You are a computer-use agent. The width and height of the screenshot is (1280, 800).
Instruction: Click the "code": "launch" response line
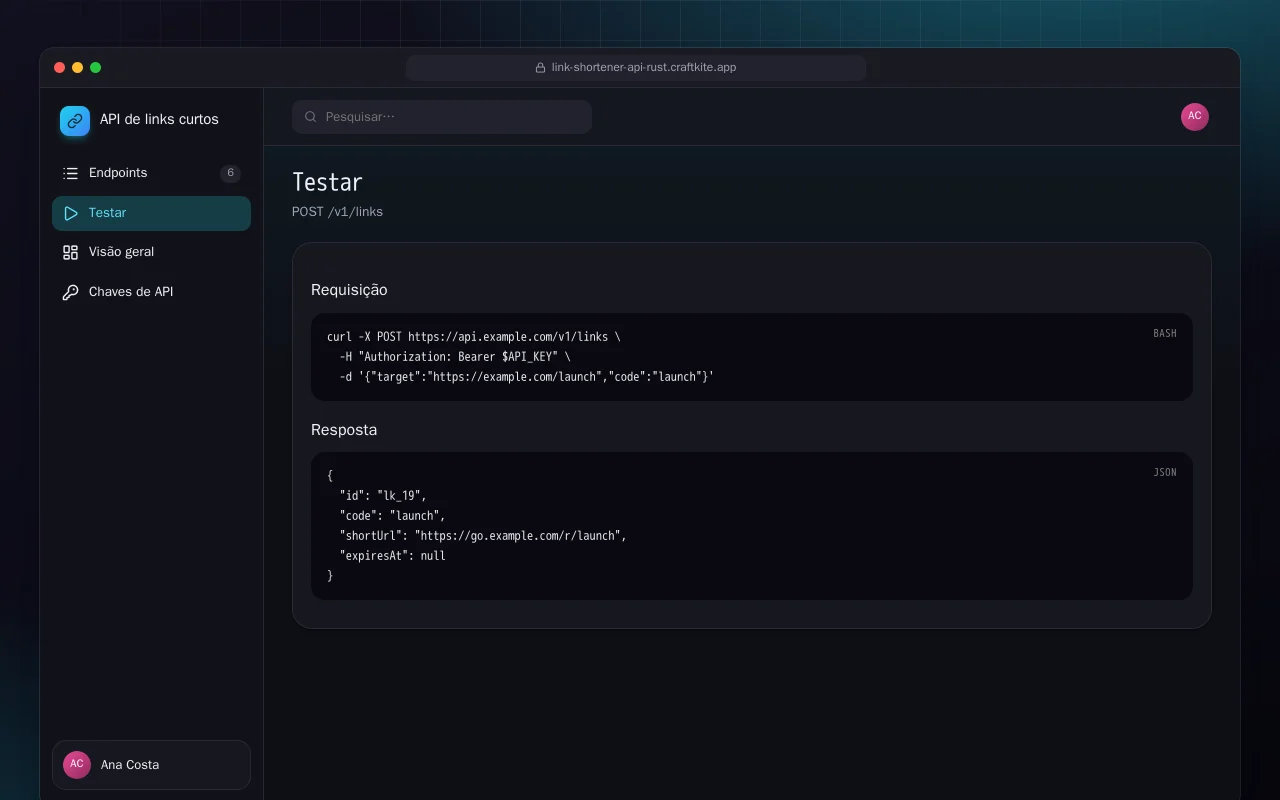click(392, 516)
